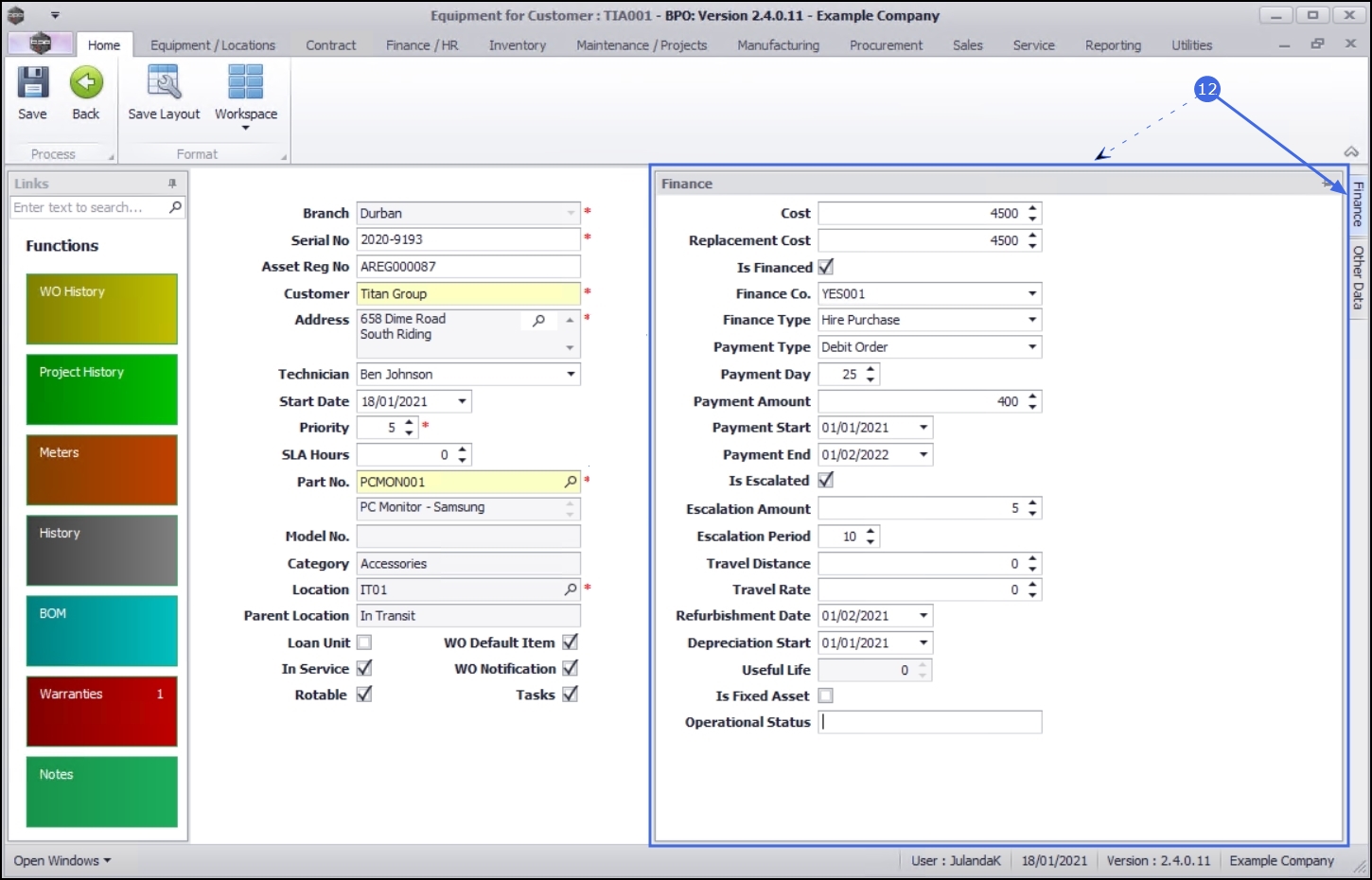Switch to the Maintenance / Projects tab
1372x880 pixels.
[x=642, y=44]
